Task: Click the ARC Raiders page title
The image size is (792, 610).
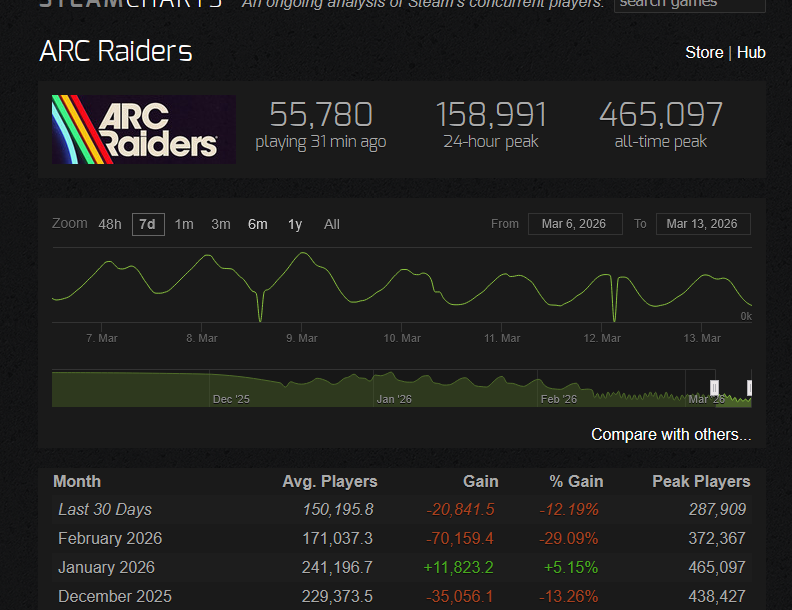Action: click(x=116, y=52)
